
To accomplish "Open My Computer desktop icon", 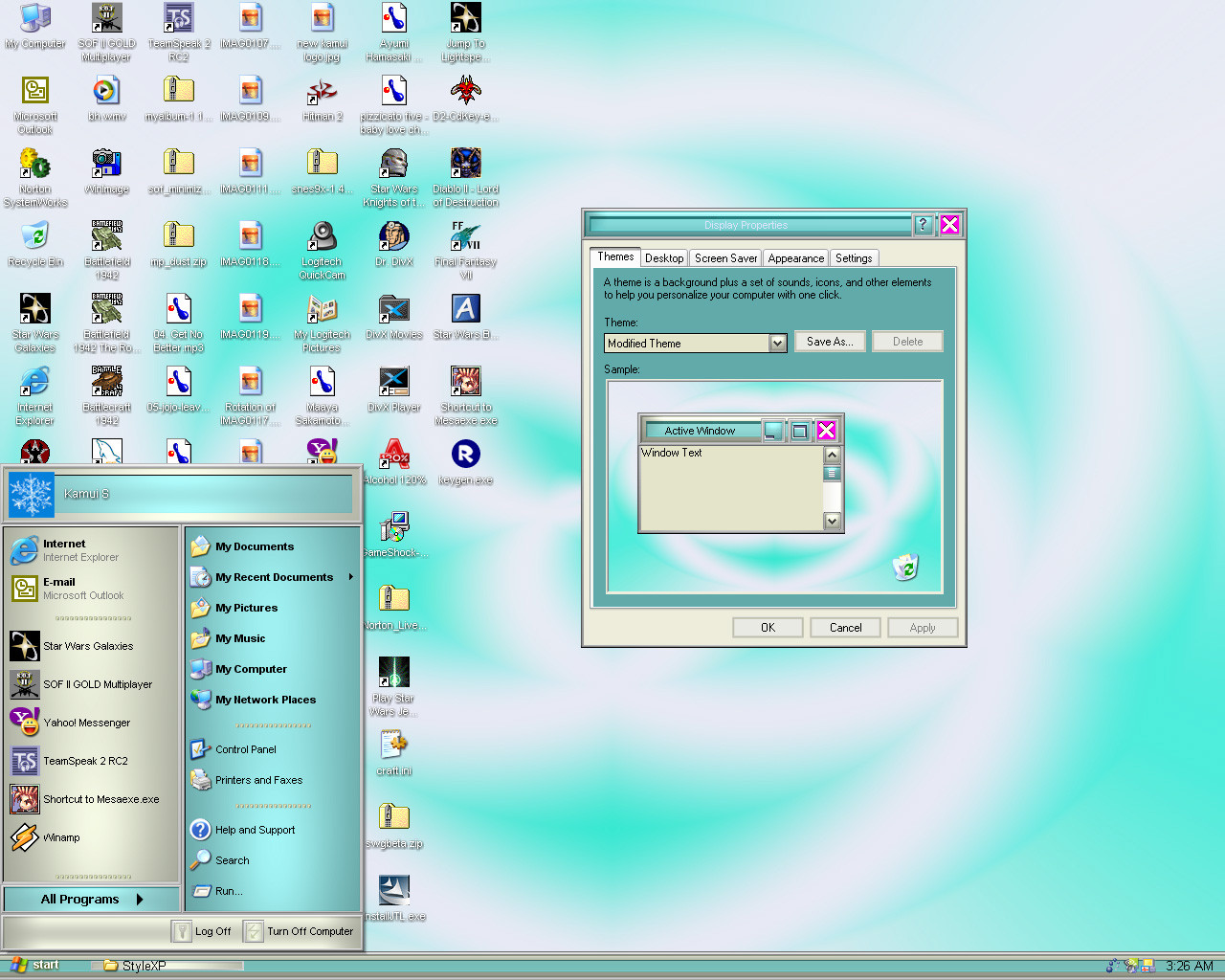I will [x=35, y=26].
